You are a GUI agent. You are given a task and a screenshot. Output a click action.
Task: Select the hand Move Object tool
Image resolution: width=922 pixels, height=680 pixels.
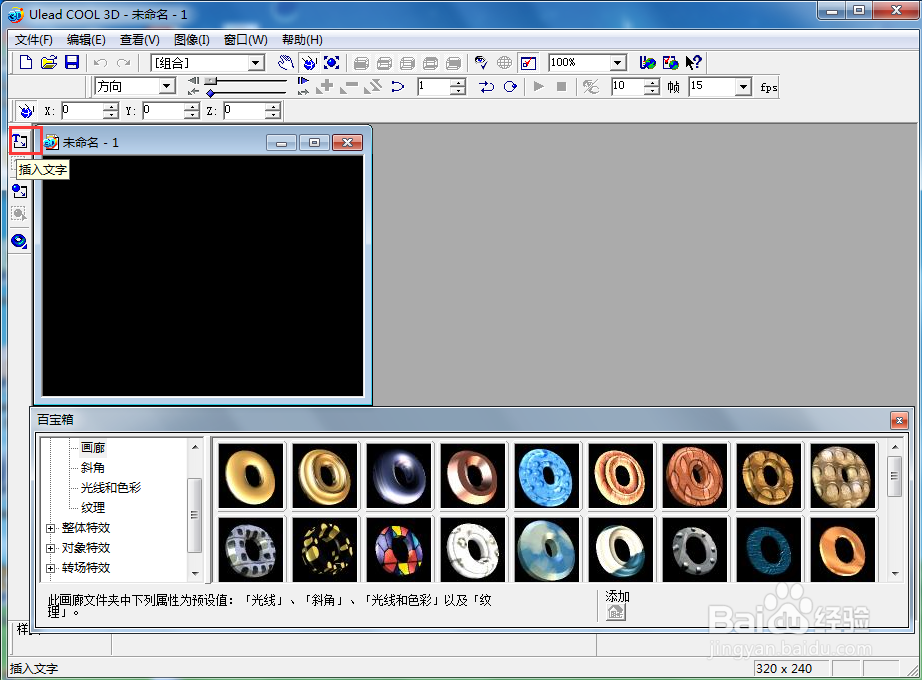(286, 62)
